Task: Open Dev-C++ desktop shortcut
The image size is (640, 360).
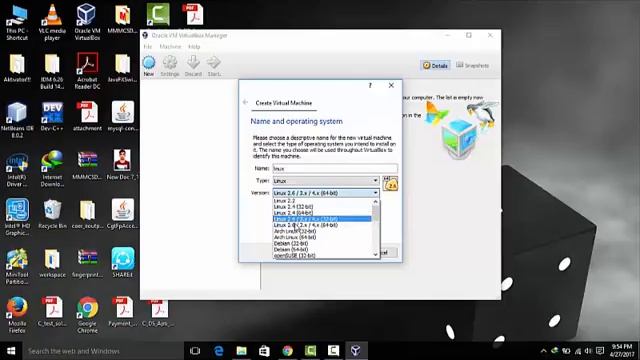Action: [x=52, y=116]
